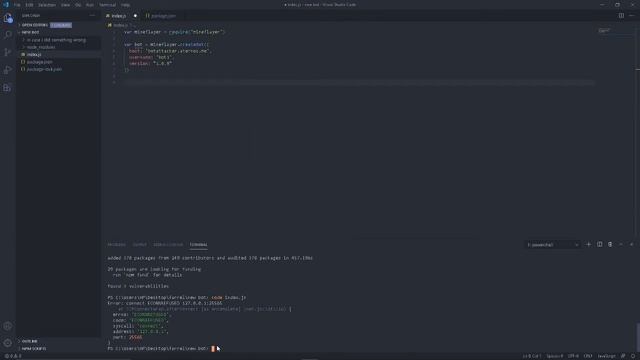
Task: Open the Accounts icon in activity bar
Action: click(8, 326)
